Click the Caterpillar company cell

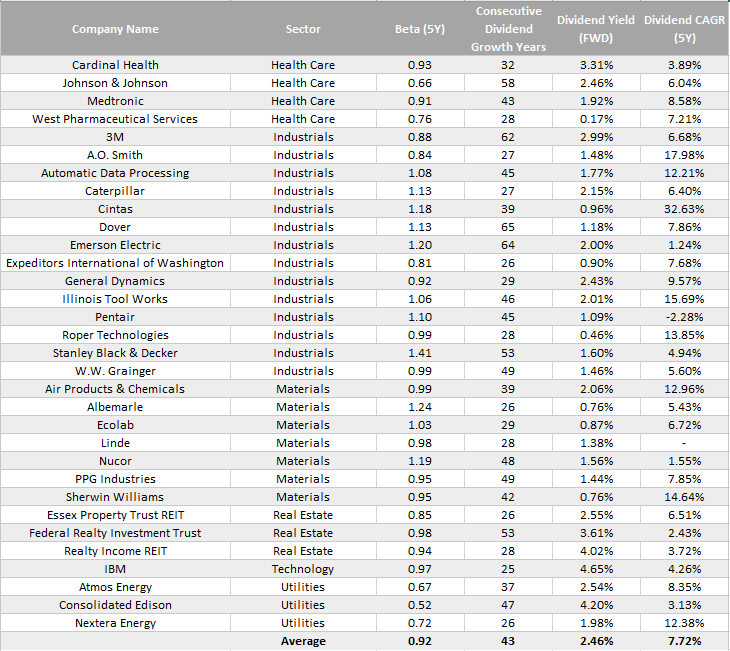[x=115, y=191]
